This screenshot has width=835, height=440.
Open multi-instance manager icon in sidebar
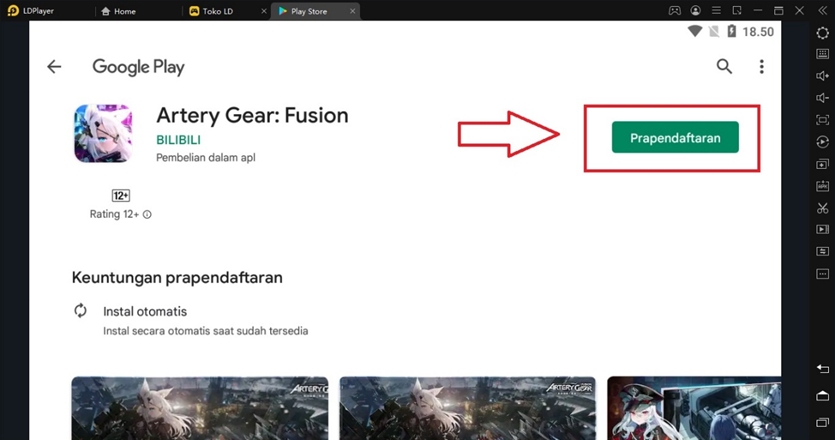pyautogui.click(x=822, y=164)
